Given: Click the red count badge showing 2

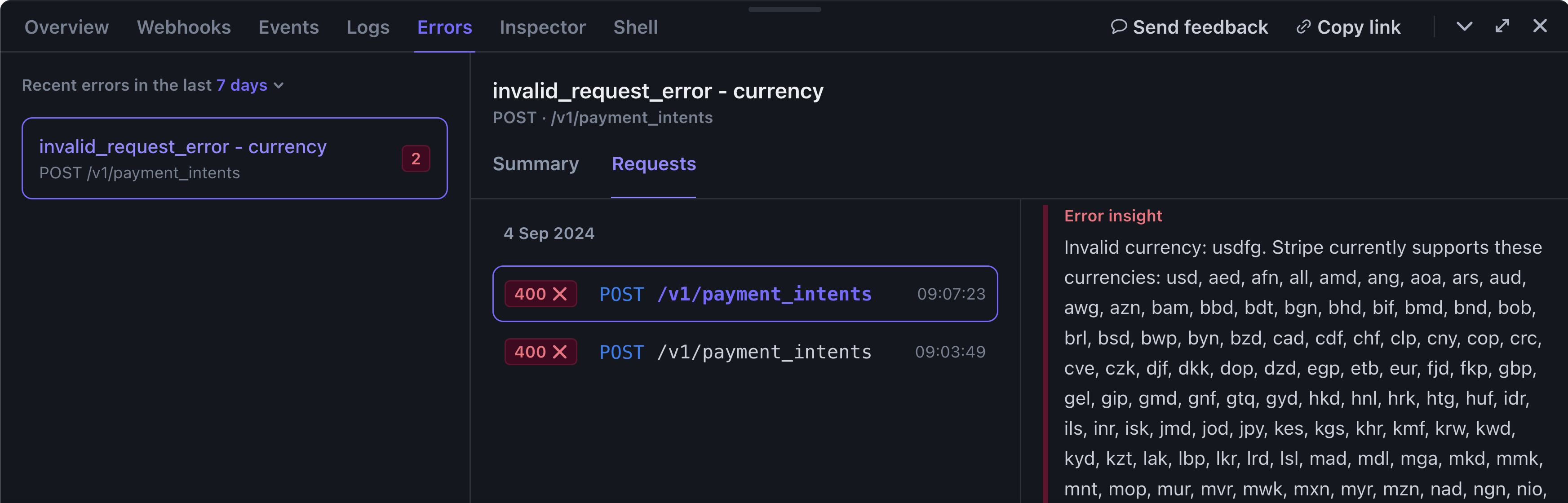Looking at the screenshot, I should pyautogui.click(x=416, y=159).
